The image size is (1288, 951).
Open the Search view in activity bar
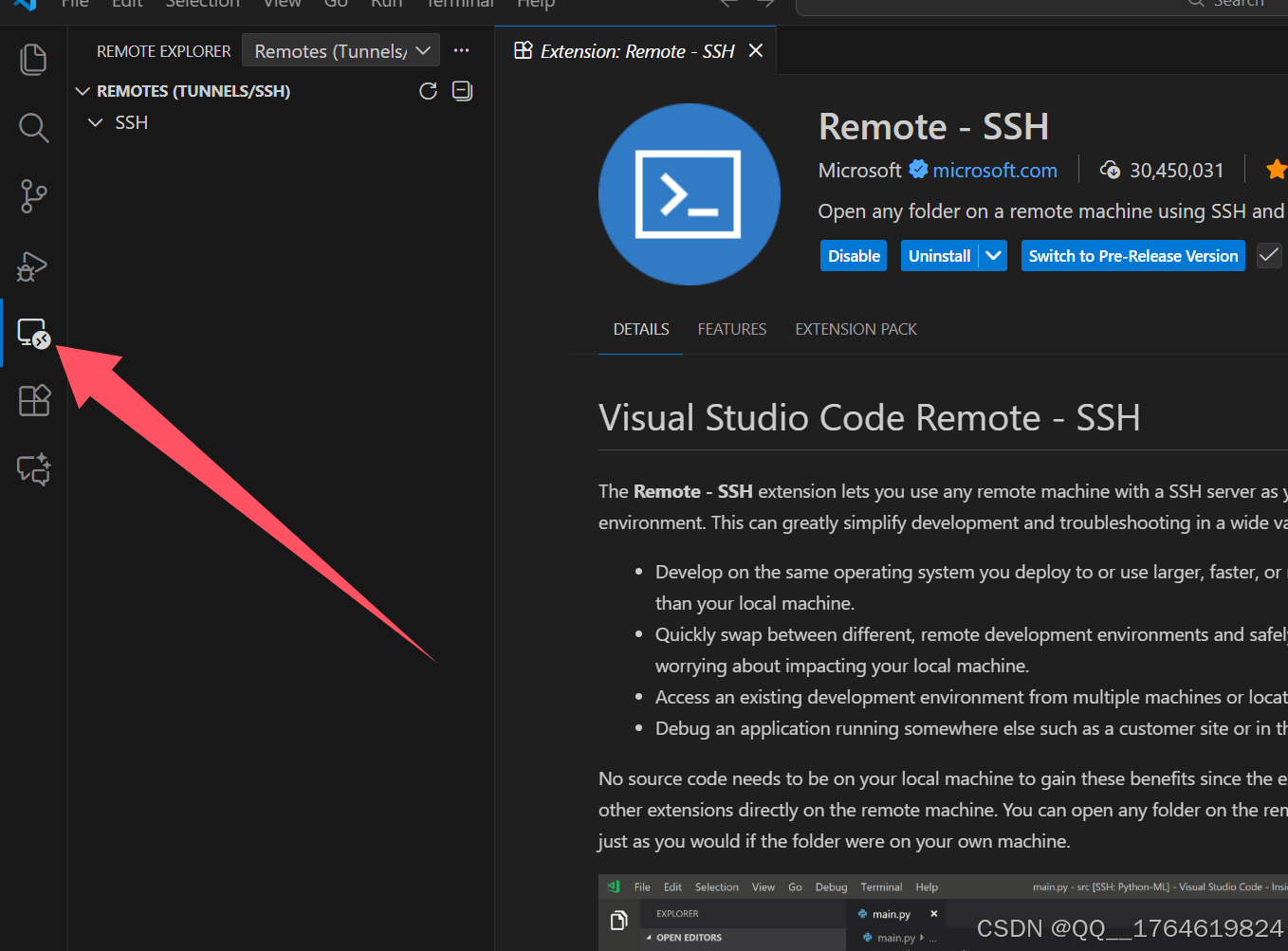33,128
